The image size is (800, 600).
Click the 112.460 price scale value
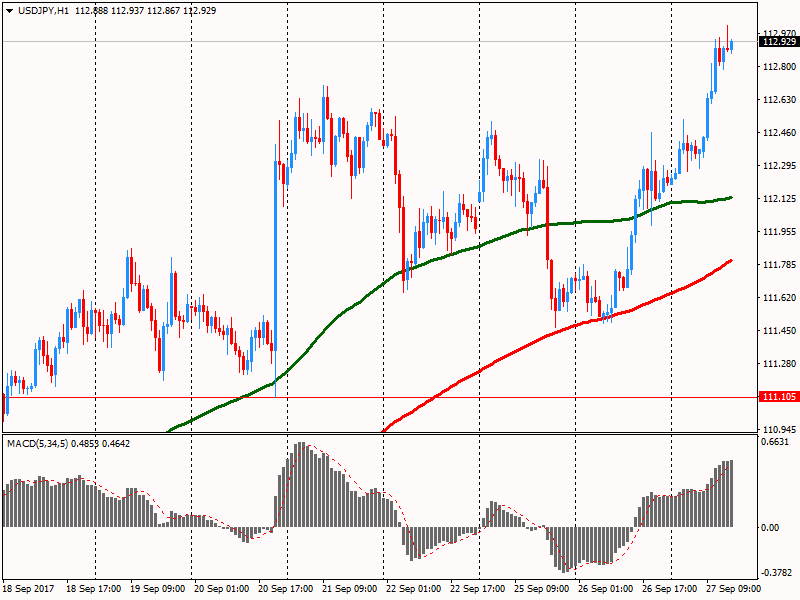pyautogui.click(x=779, y=133)
